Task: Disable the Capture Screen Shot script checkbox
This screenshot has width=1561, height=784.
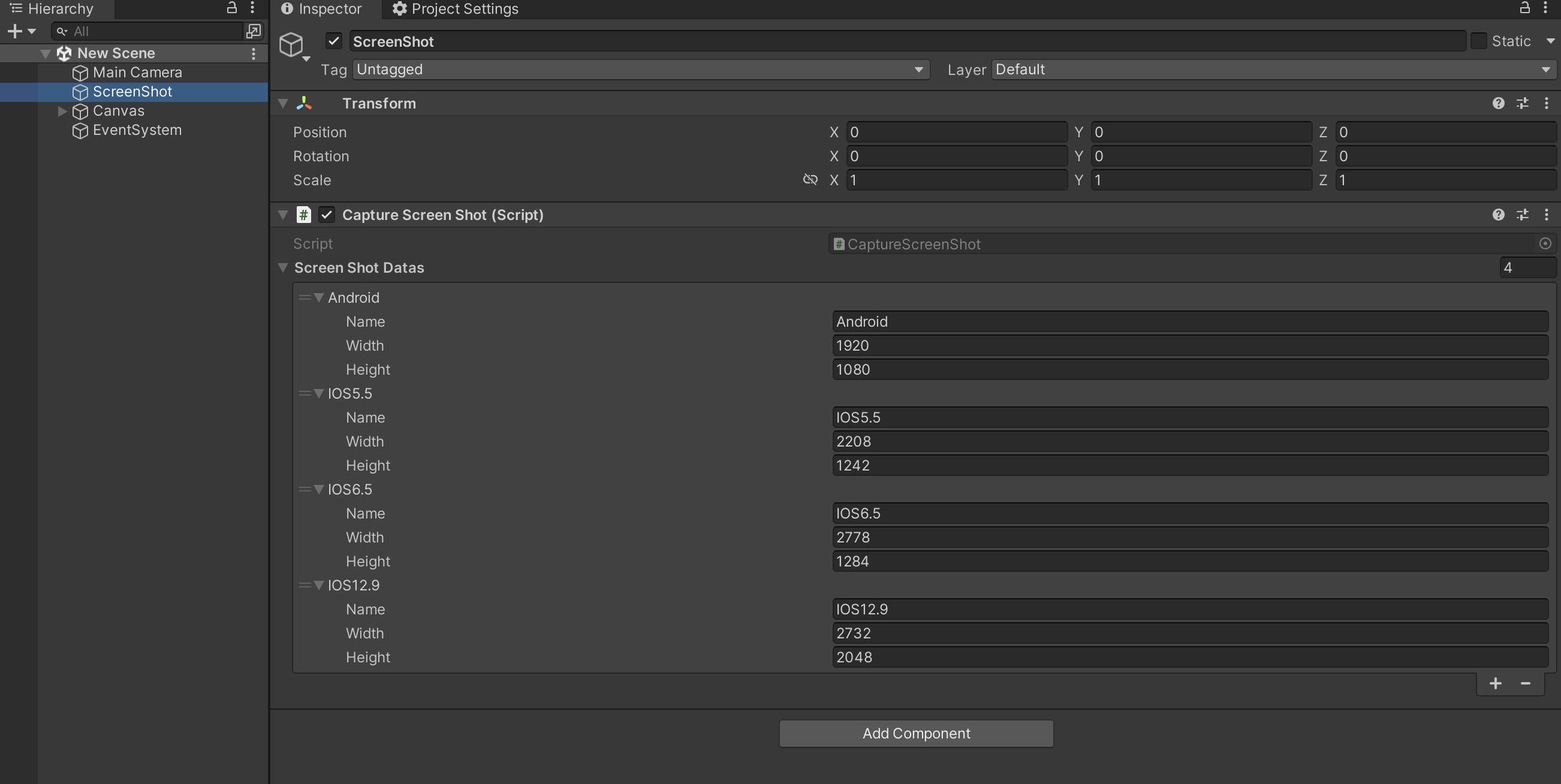Action: 327,215
